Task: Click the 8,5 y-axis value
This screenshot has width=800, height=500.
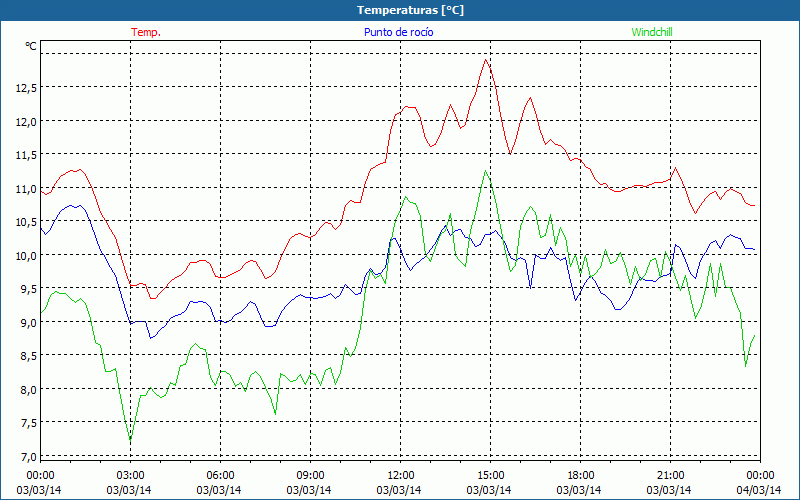Action: [x=29, y=355]
